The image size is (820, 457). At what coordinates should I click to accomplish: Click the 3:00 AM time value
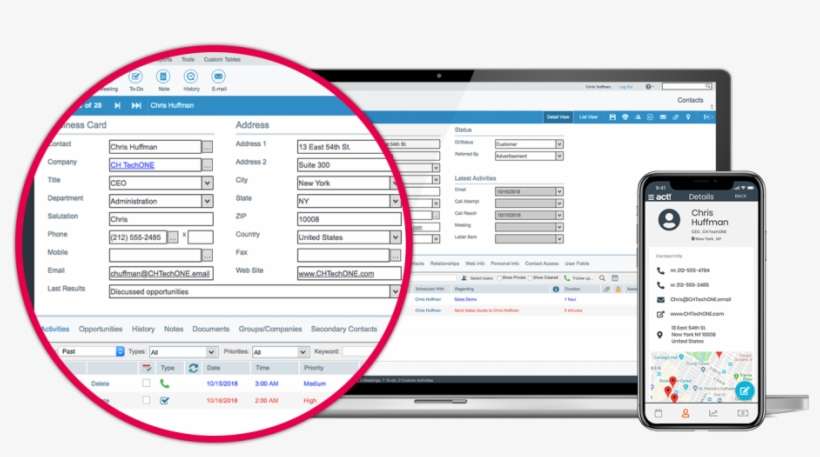click(x=267, y=384)
